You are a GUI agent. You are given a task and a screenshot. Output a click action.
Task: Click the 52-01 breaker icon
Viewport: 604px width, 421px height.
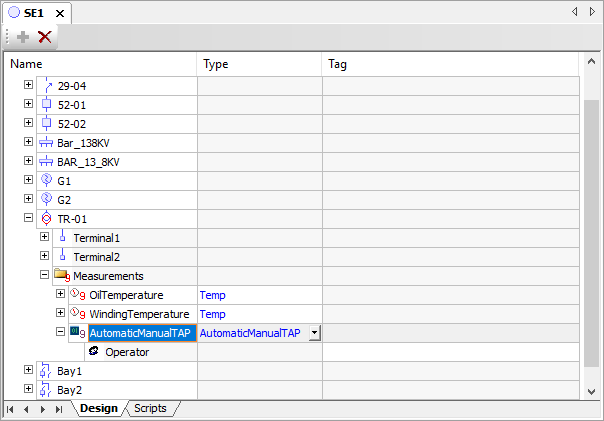point(46,105)
